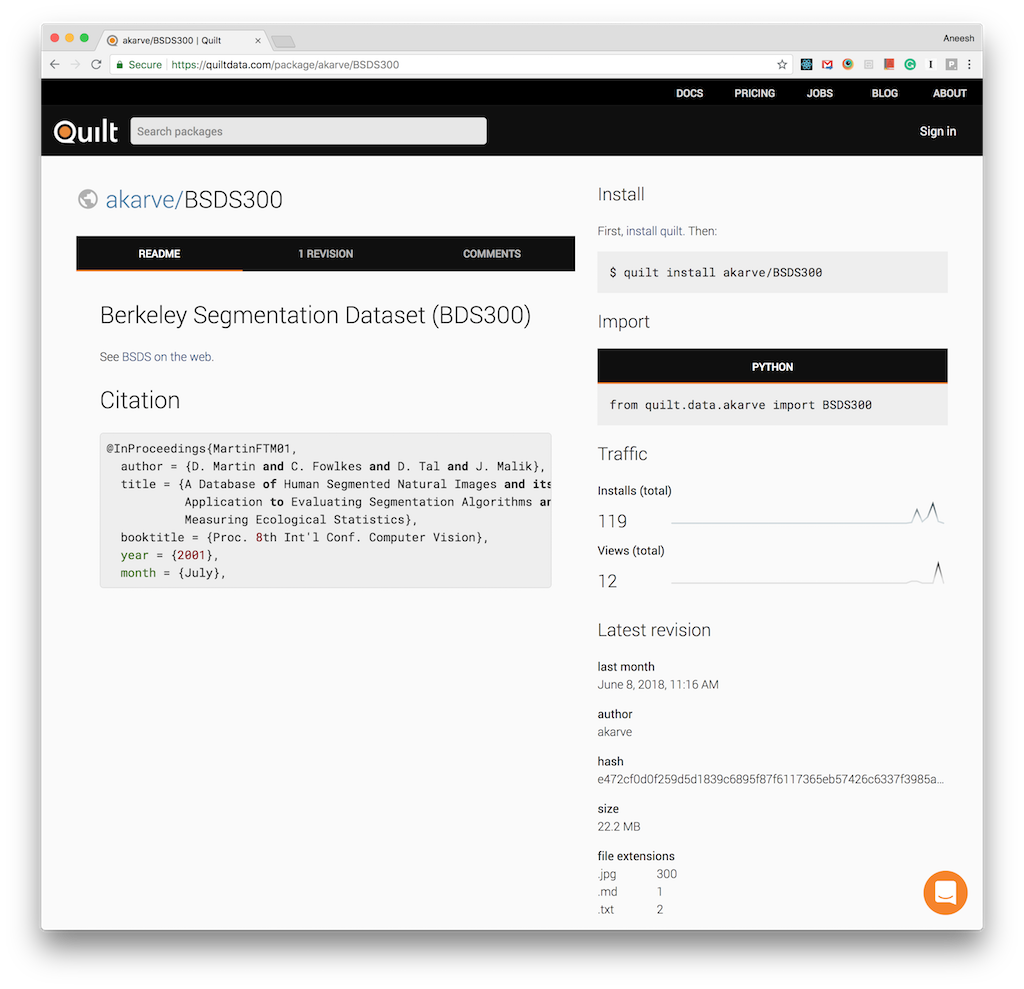Switch to the 1 REVISION tab
Viewport: 1024px width, 989px height.
[325, 253]
